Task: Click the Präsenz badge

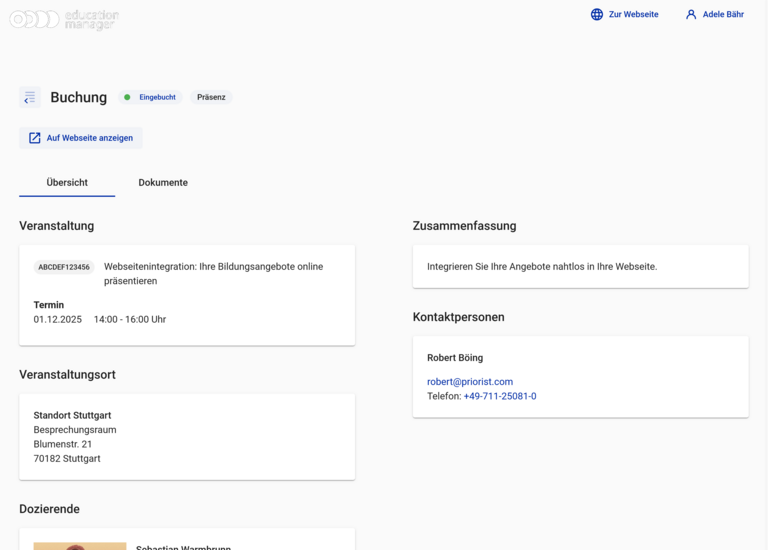Action: [x=211, y=97]
